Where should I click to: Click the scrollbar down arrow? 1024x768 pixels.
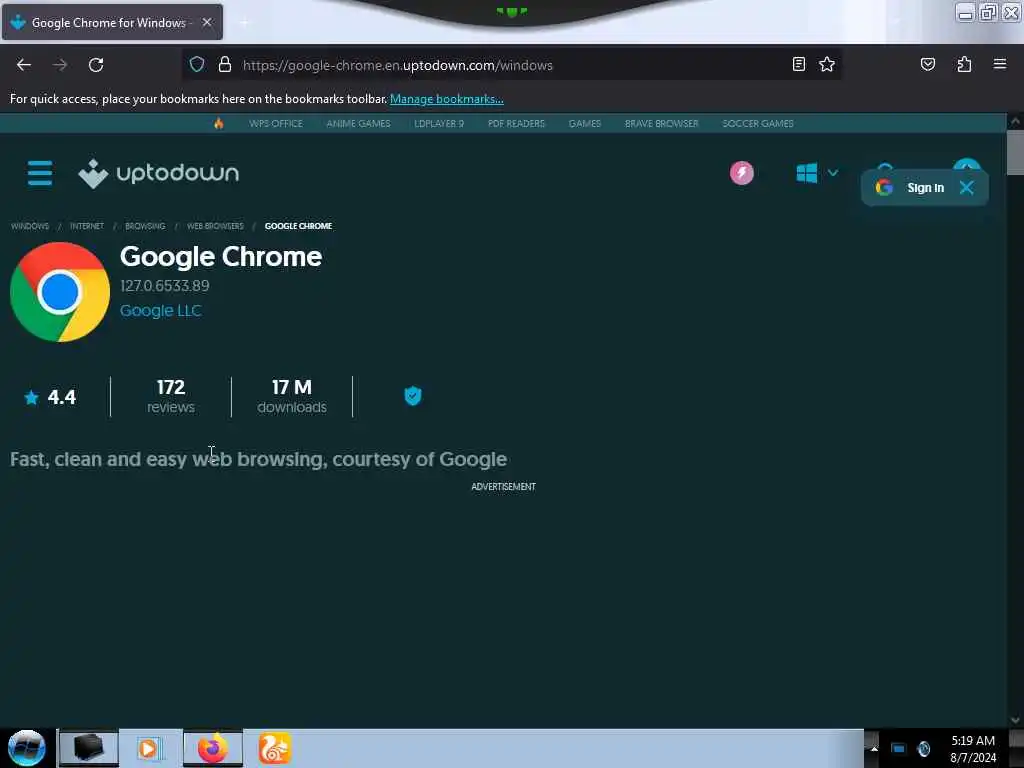coord(1015,720)
